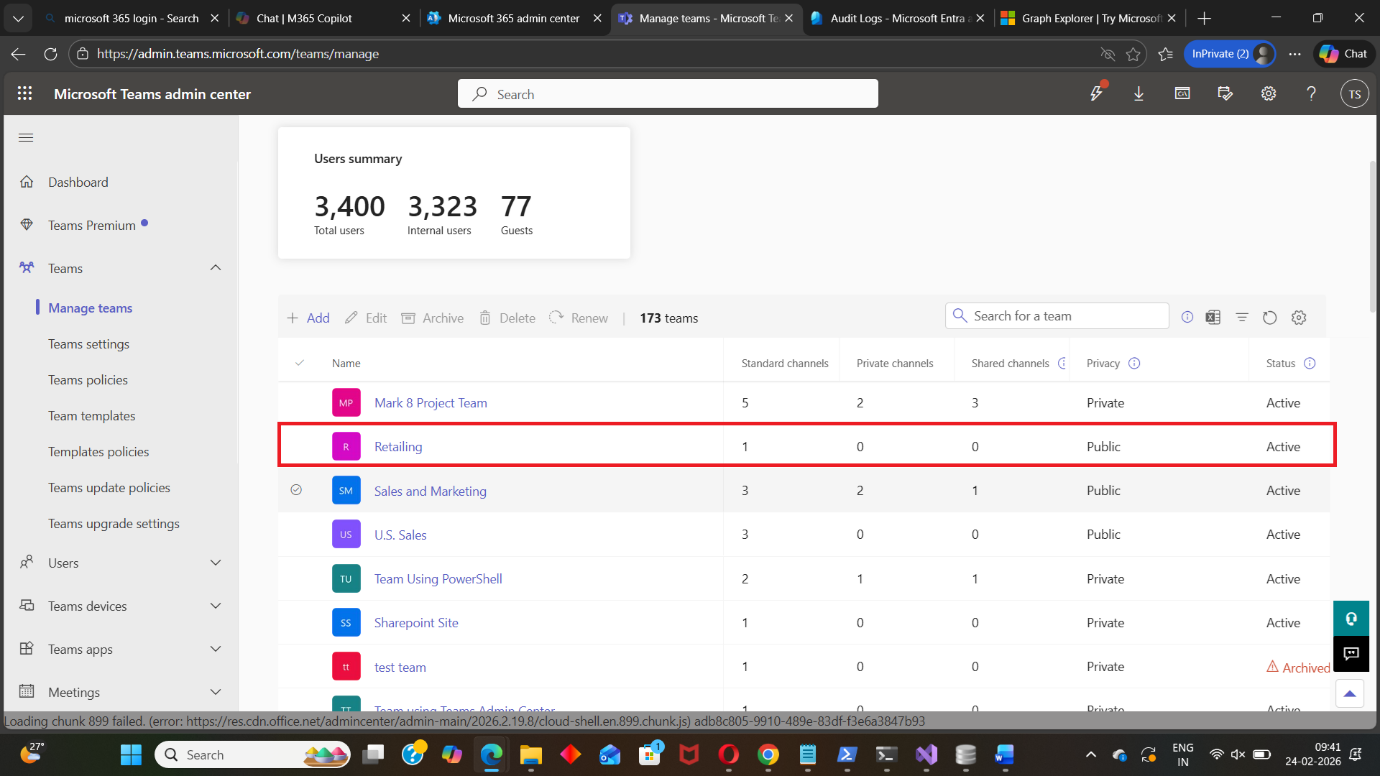Click Add to create a new team
1380x776 pixels.
[308, 318]
